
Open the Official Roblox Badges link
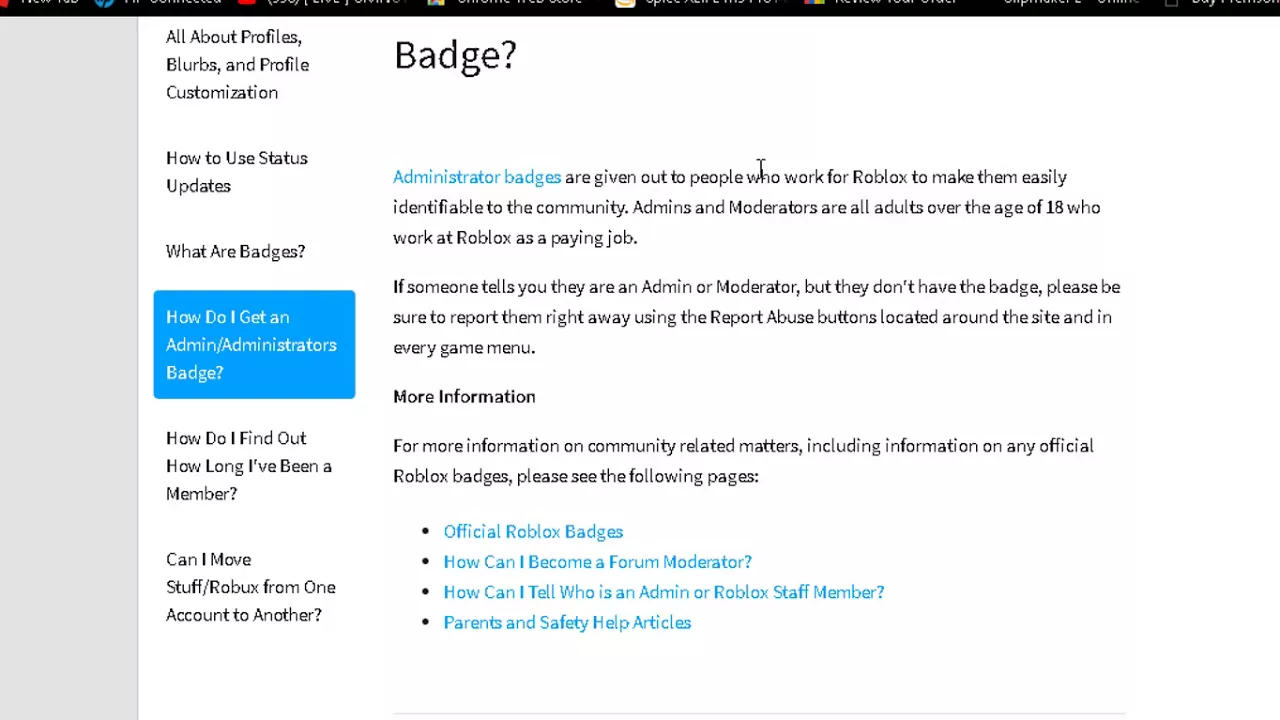point(533,532)
